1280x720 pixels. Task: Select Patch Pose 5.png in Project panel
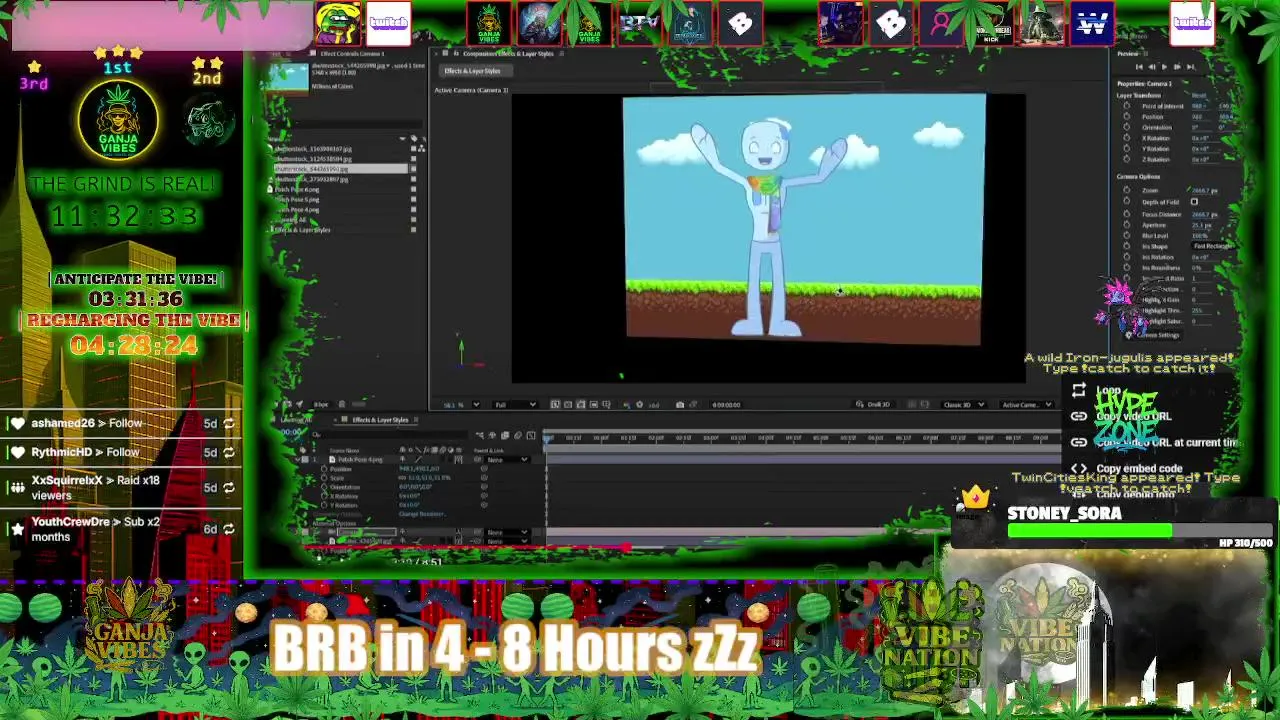click(298, 199)
